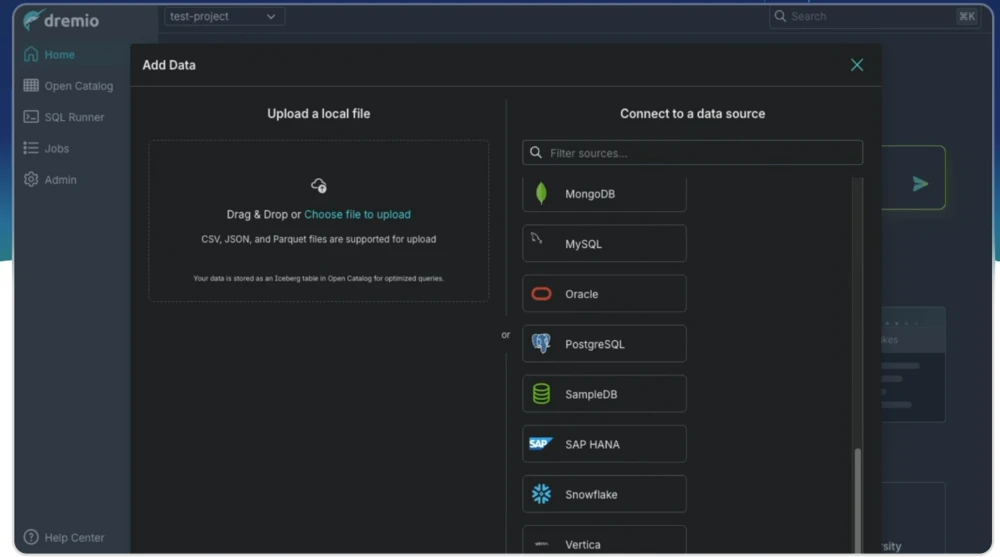This screenshot has height=557, width=1000.
Task: Click 'CSV, JSON, and Parquet' supported text
Action: click(x=318, y=239)
